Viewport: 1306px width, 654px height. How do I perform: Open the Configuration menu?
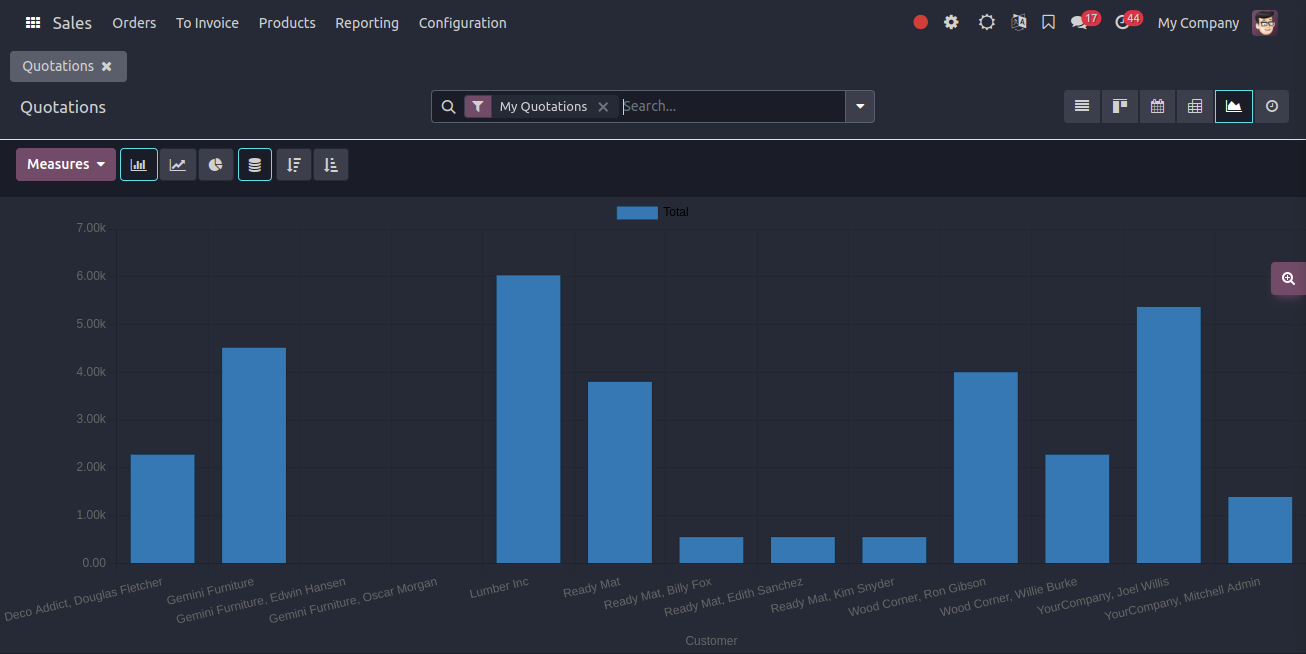click(462, 22)
